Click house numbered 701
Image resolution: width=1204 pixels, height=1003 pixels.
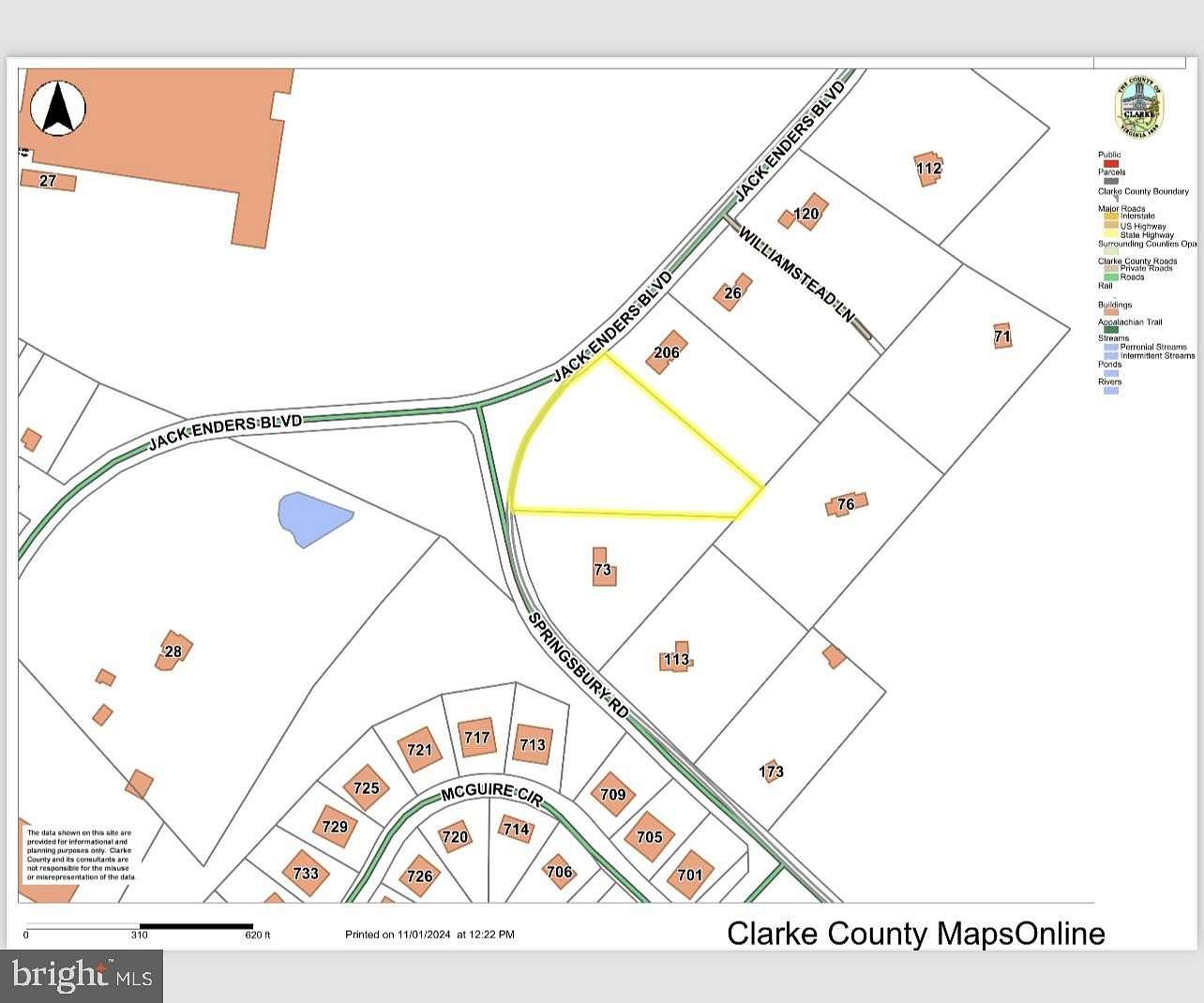point(690,875)
